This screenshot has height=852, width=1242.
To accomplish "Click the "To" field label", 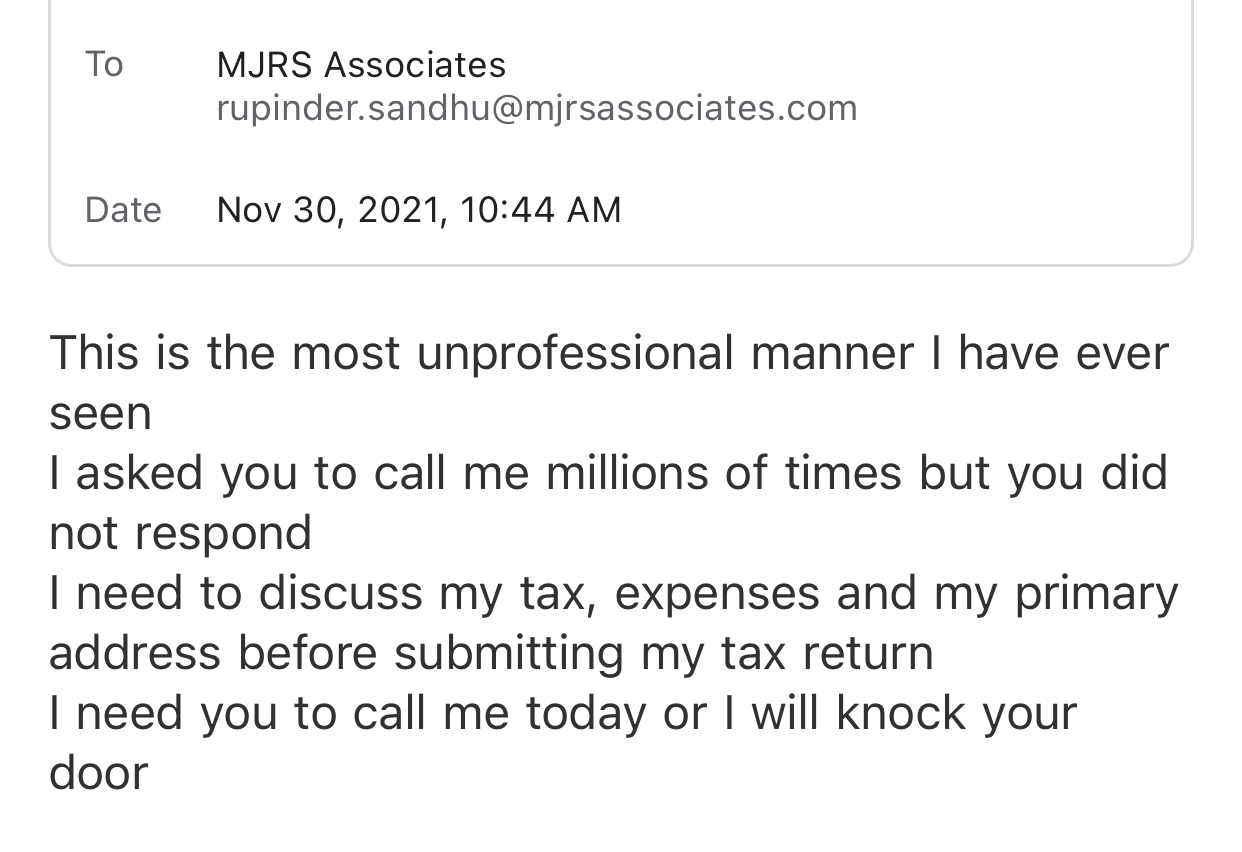I will (x=104, y=64).
